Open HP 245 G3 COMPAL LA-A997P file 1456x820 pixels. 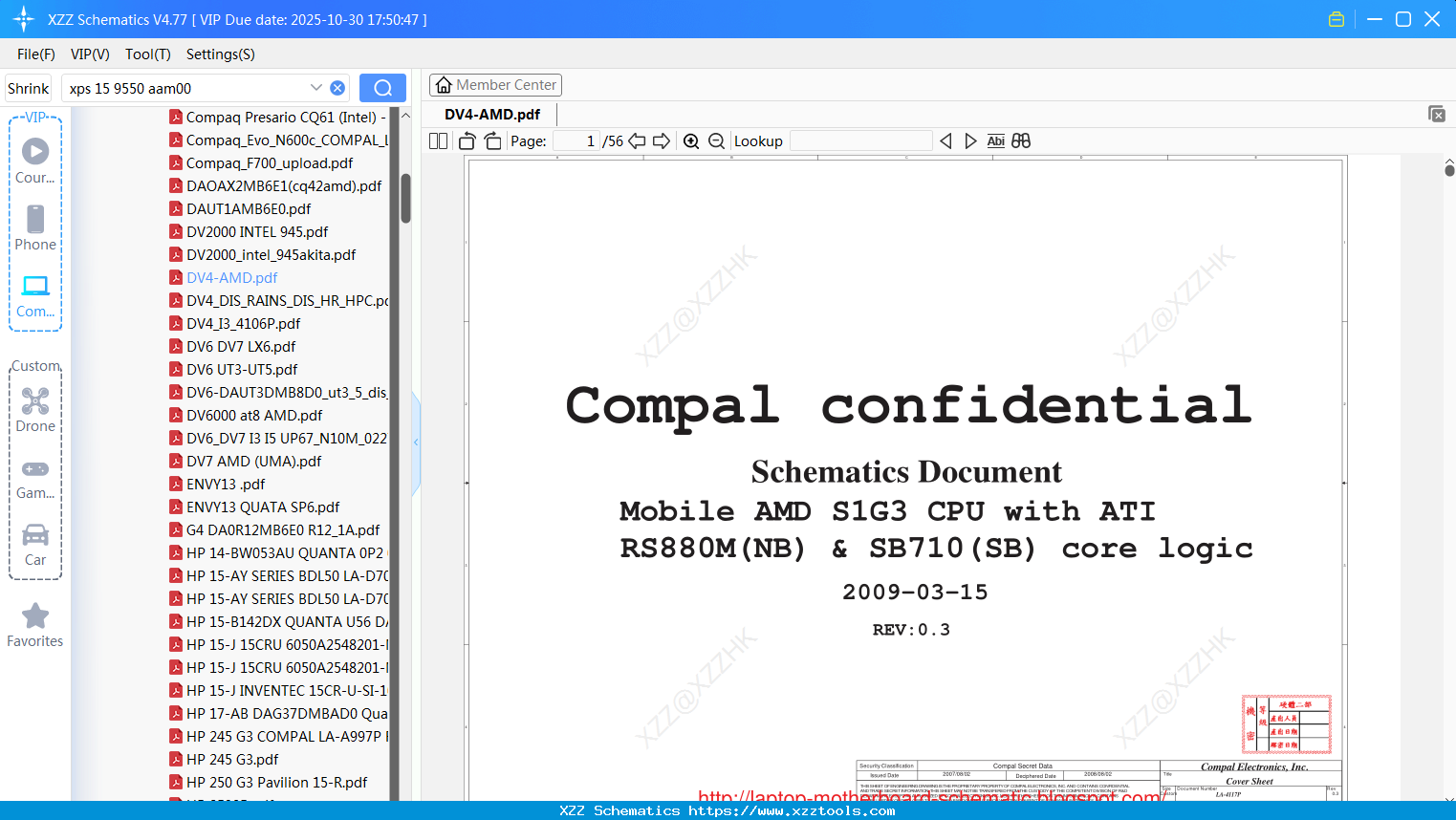coord(278,737)
